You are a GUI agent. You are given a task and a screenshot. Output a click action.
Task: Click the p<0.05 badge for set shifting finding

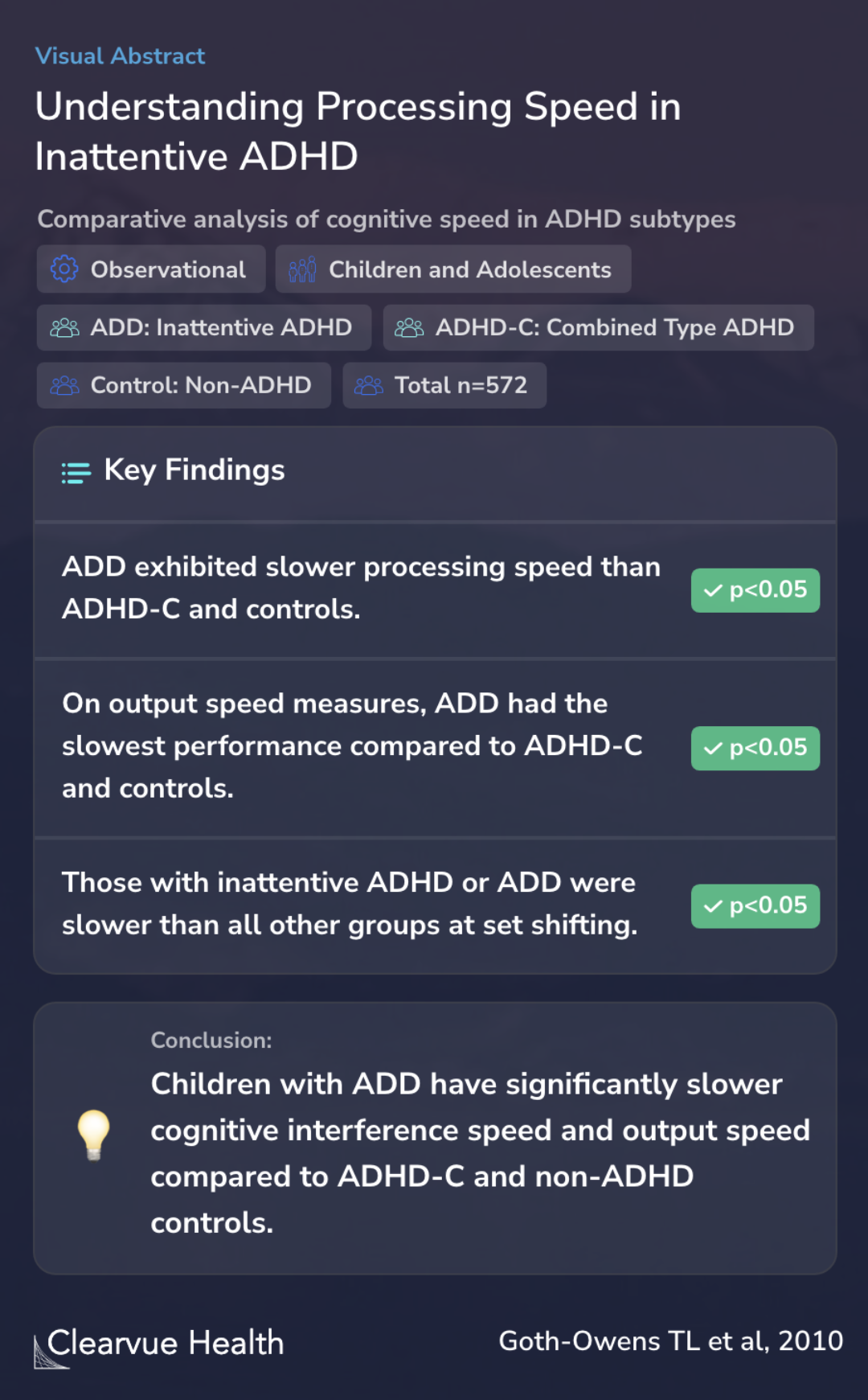(x=755, y=906)
